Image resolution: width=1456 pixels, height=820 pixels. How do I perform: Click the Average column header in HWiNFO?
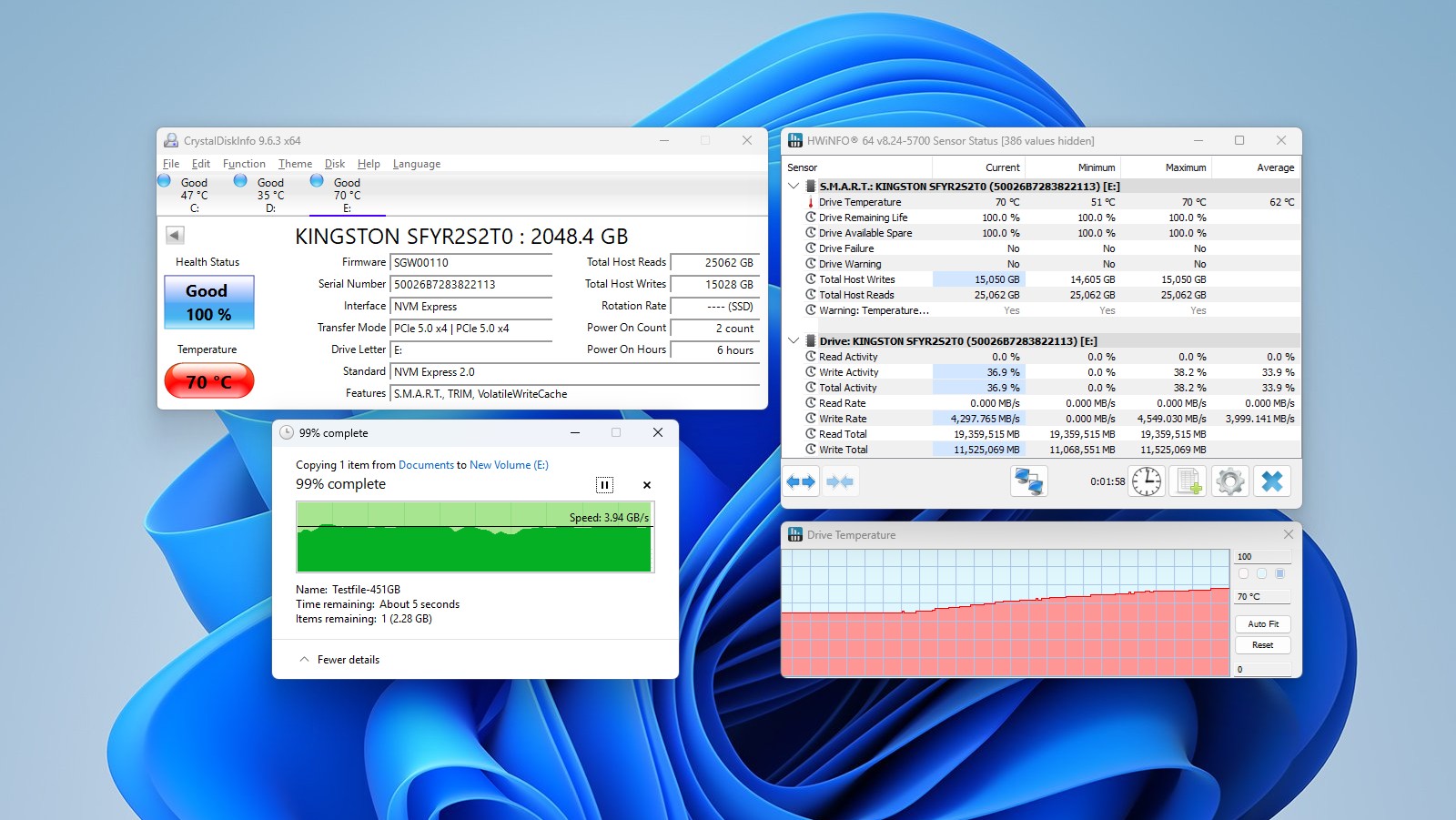pyautogui.click(x=1255, y=167)
